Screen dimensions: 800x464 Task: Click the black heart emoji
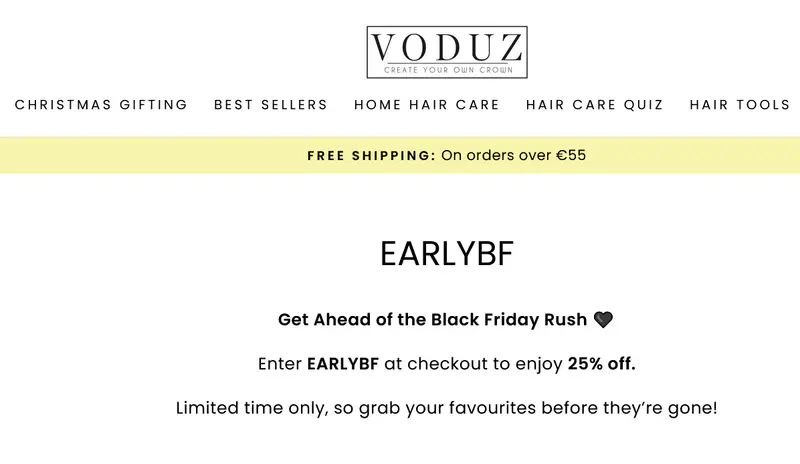603,320
